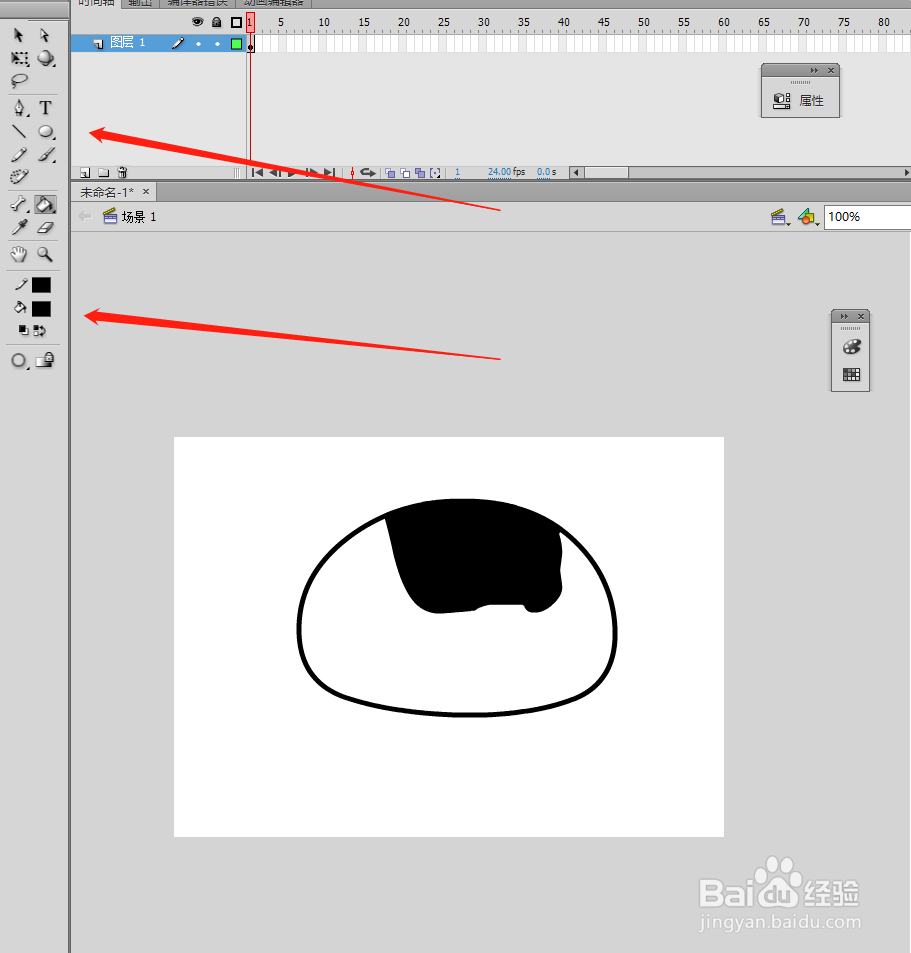
Task: Grab the Zoom (magnifier) tool
Action: coord(45,254)
